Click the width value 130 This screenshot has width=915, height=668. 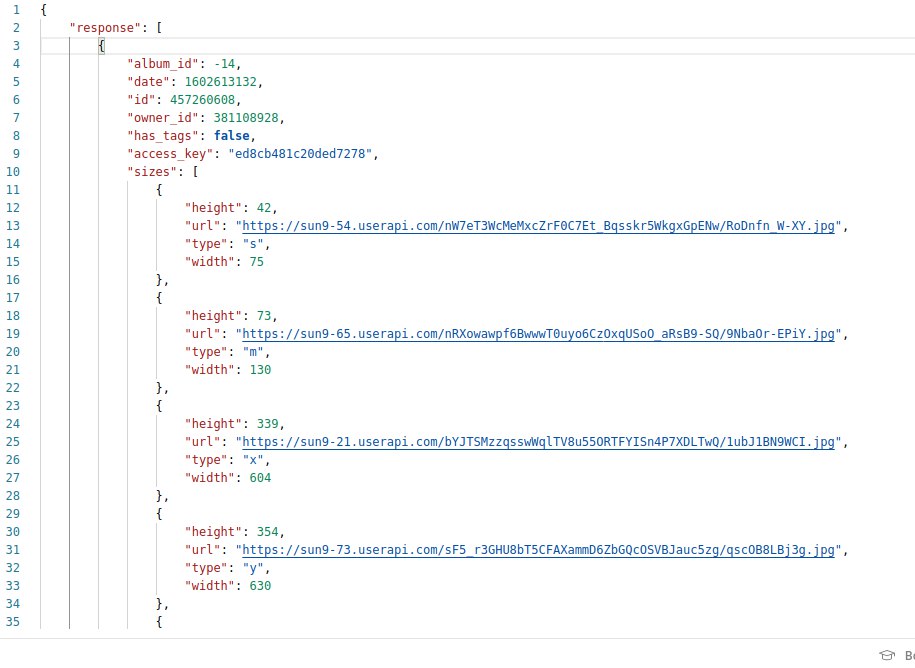coord(260,370)
